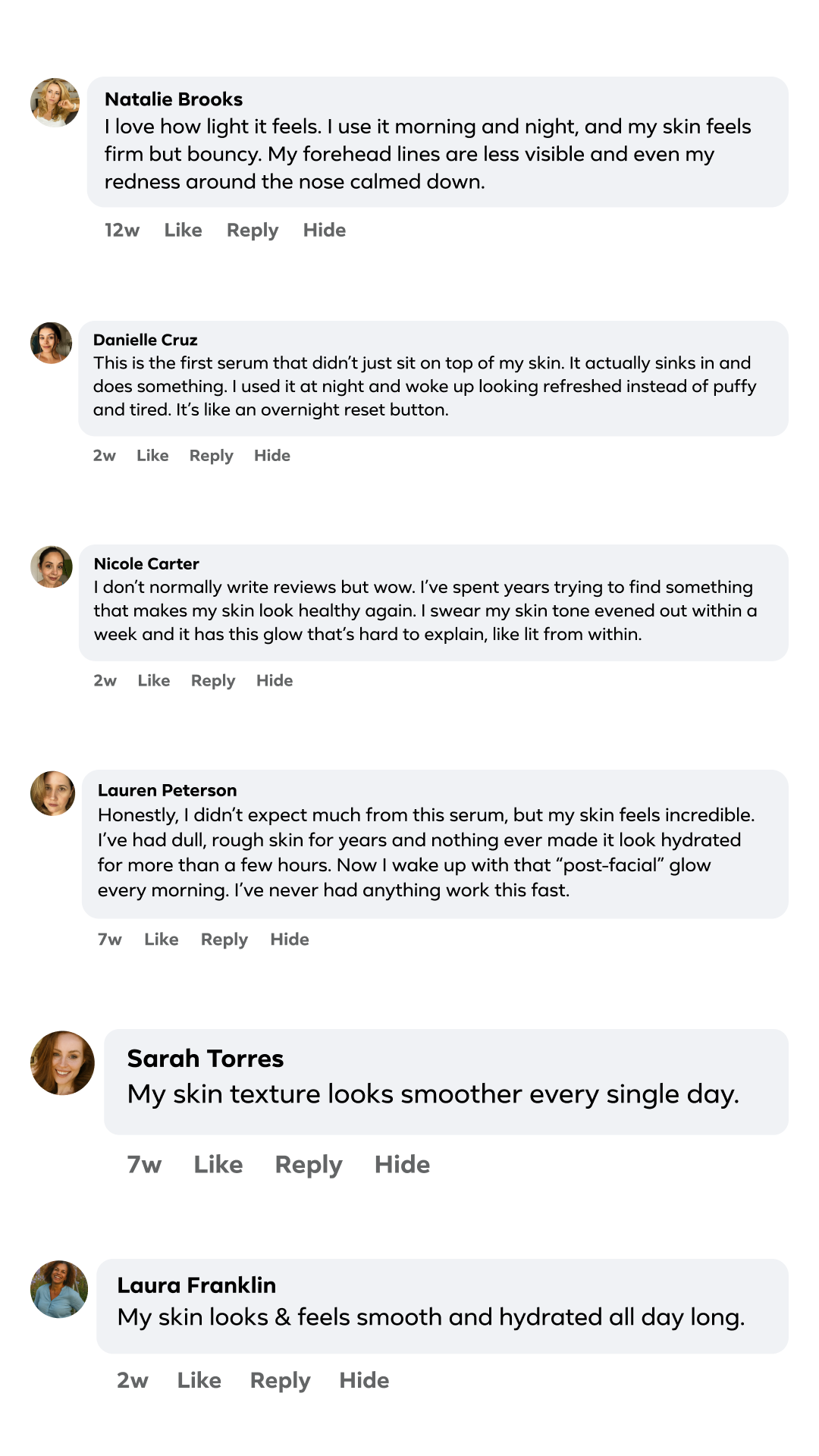Reply to Natalie Brooks' comment
This screenshot has height=1456, width=819.
click(253, 231)
